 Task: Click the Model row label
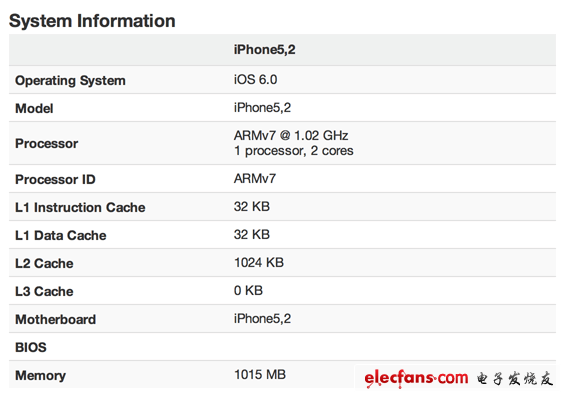(x=34, y=108)
